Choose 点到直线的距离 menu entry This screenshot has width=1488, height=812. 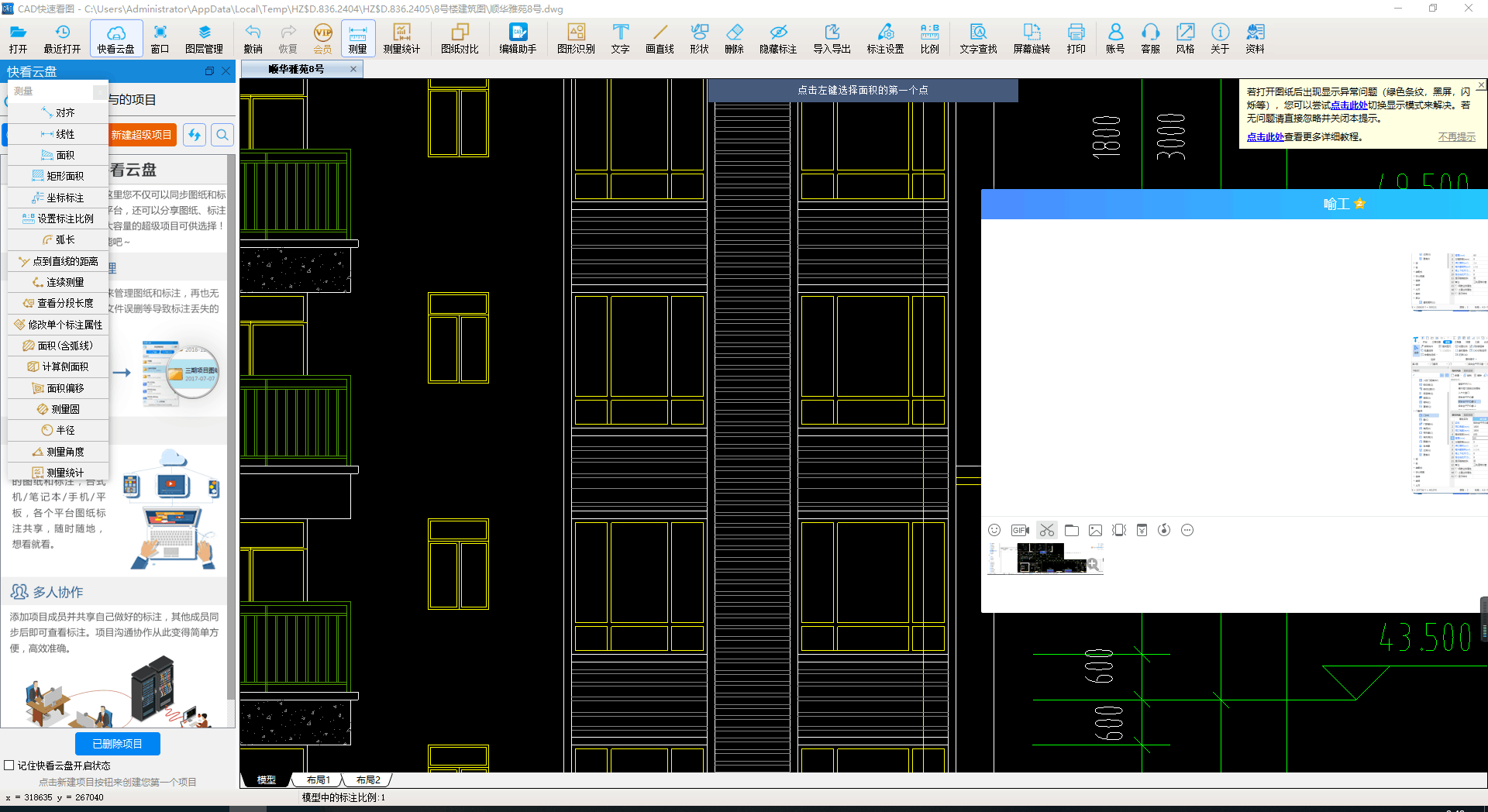pos(58,261)
